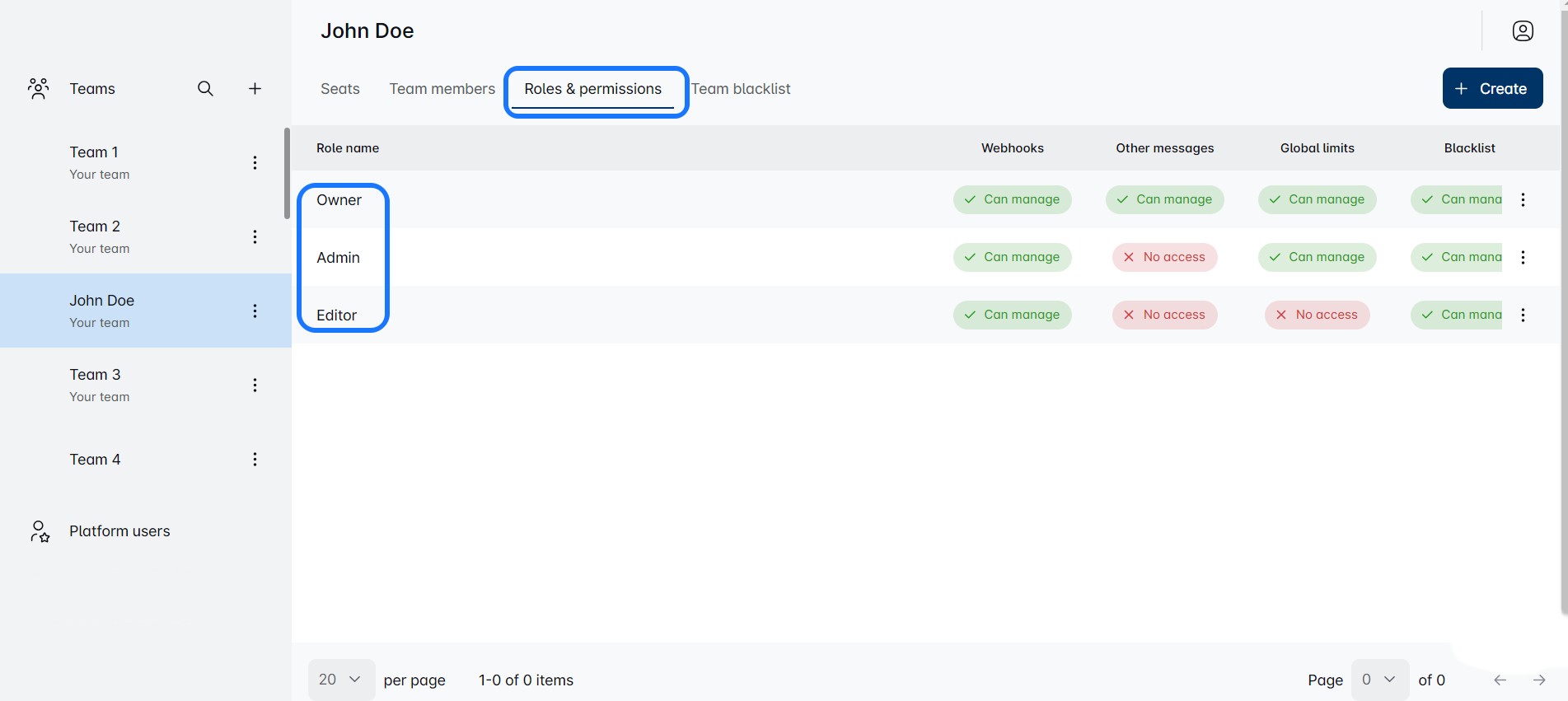
Task: Click Editor's Global limits No access badge
Action: coord(1317,315)
